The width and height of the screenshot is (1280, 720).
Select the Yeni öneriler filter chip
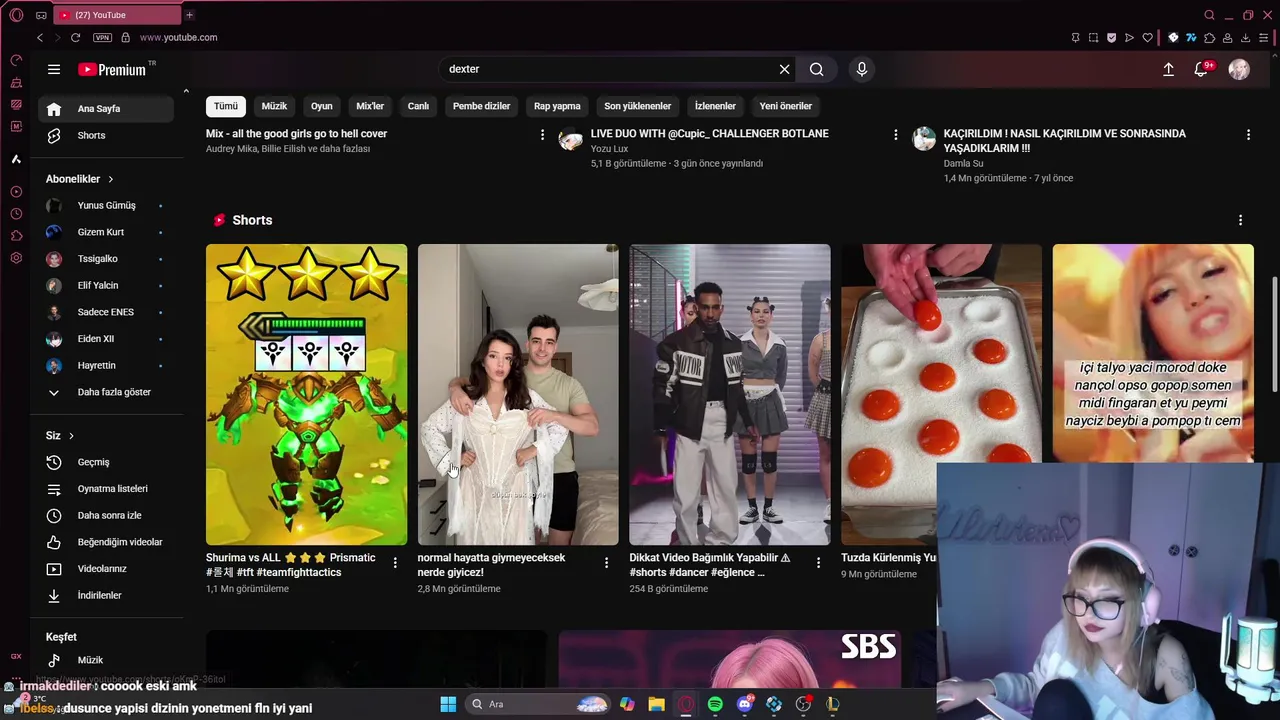[x=785, y=106]
